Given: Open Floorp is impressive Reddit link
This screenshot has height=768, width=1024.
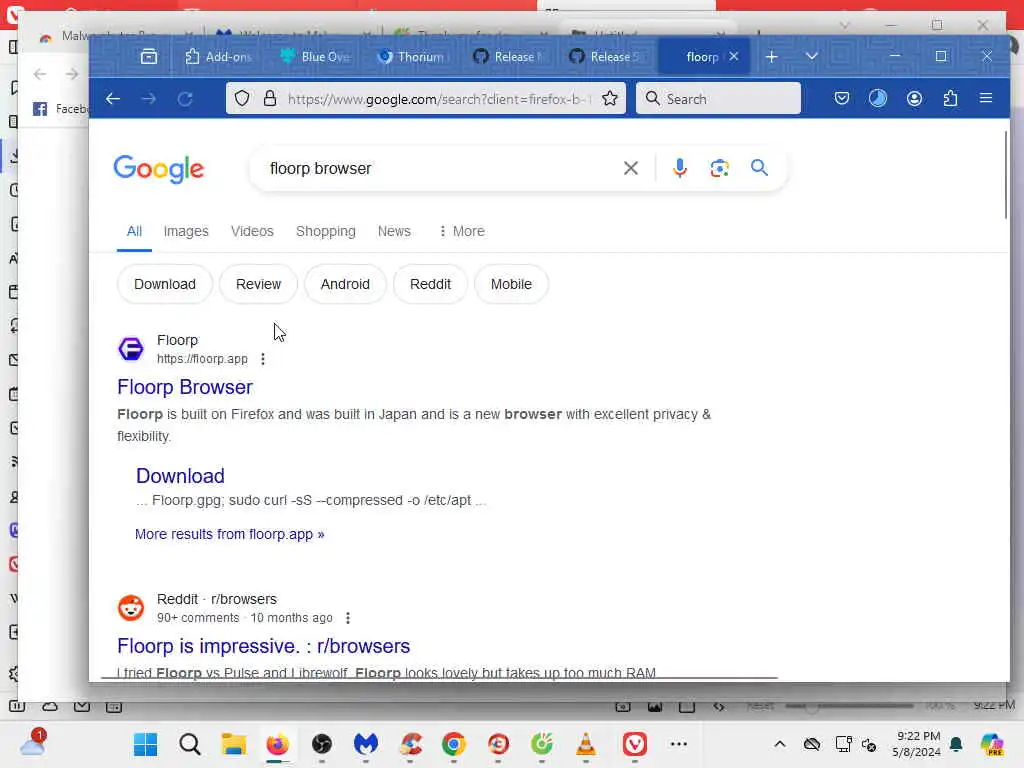Looking at the screenshot, I should [263, 646].
